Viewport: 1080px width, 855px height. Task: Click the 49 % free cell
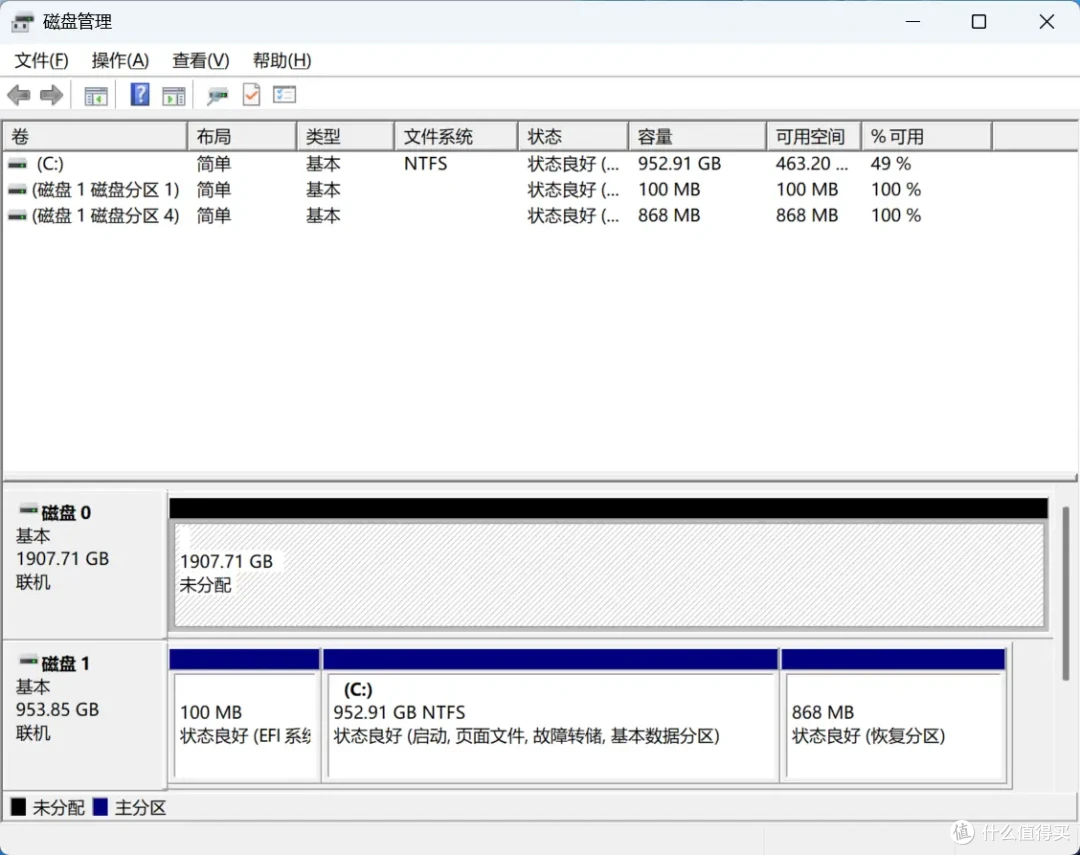tap(891, 164)
